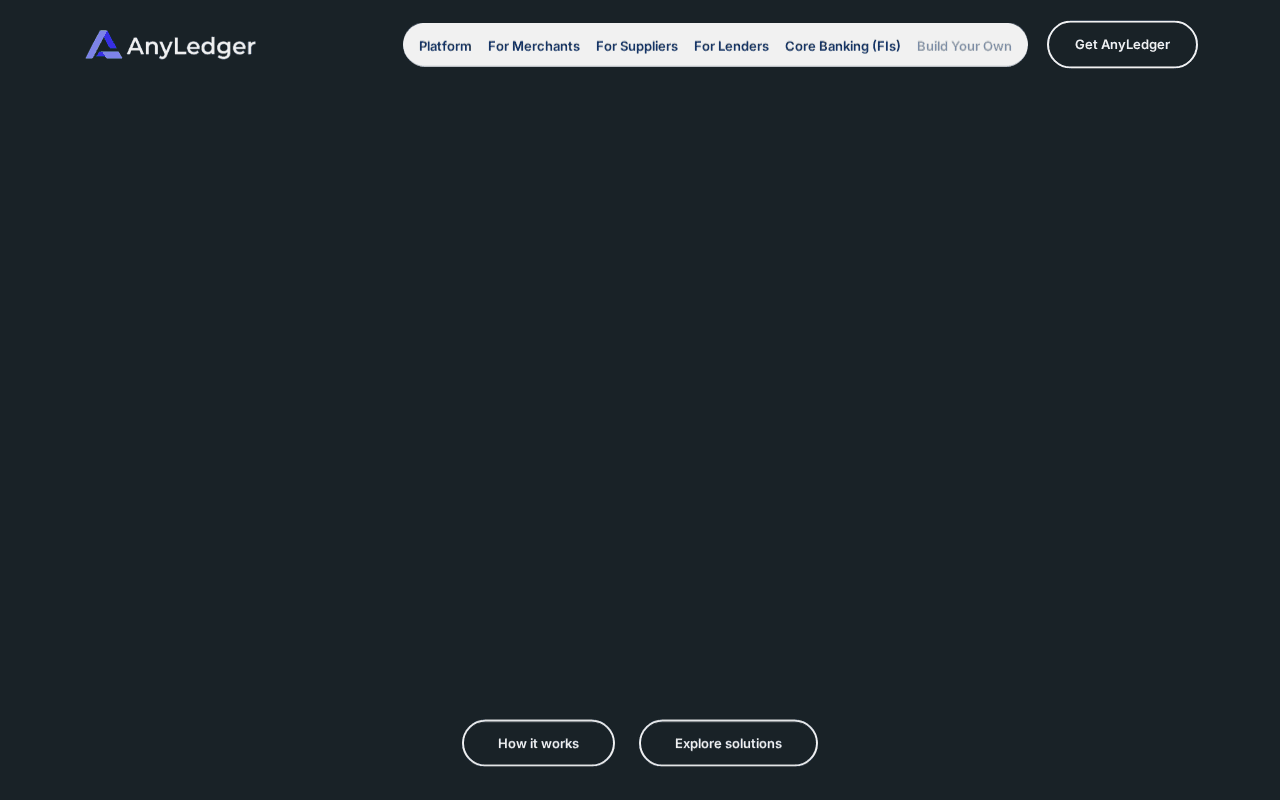
Task: Click the Explore solutions button
Action: click(728, 743)
